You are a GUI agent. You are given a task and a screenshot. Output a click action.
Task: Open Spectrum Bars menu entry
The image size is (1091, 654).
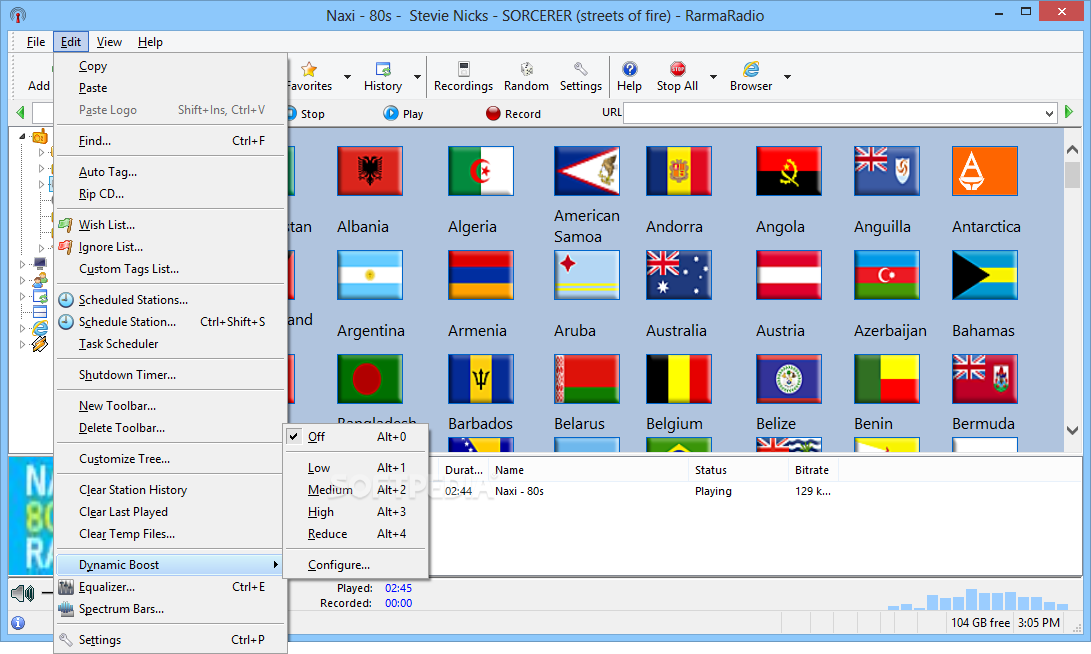click(x=171, y=609)
